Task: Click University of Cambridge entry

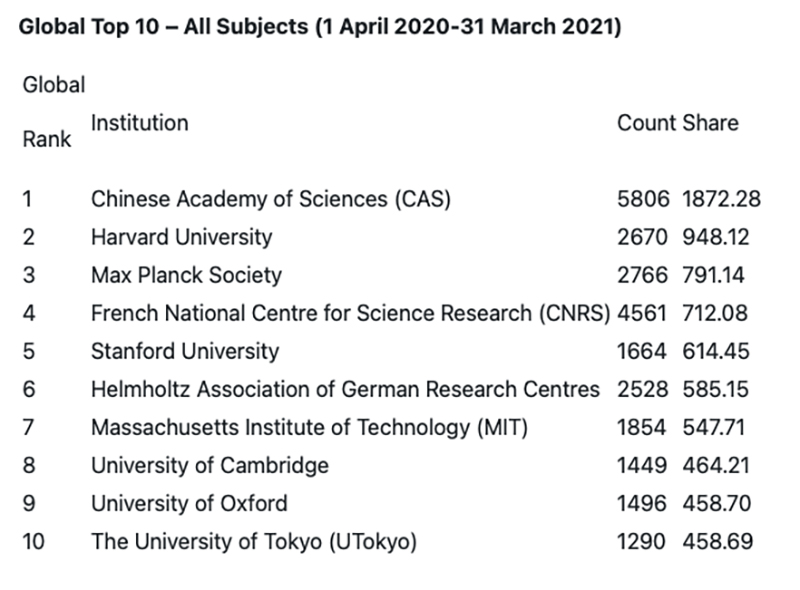Action: pyautogui.click(x=210, y=465)
